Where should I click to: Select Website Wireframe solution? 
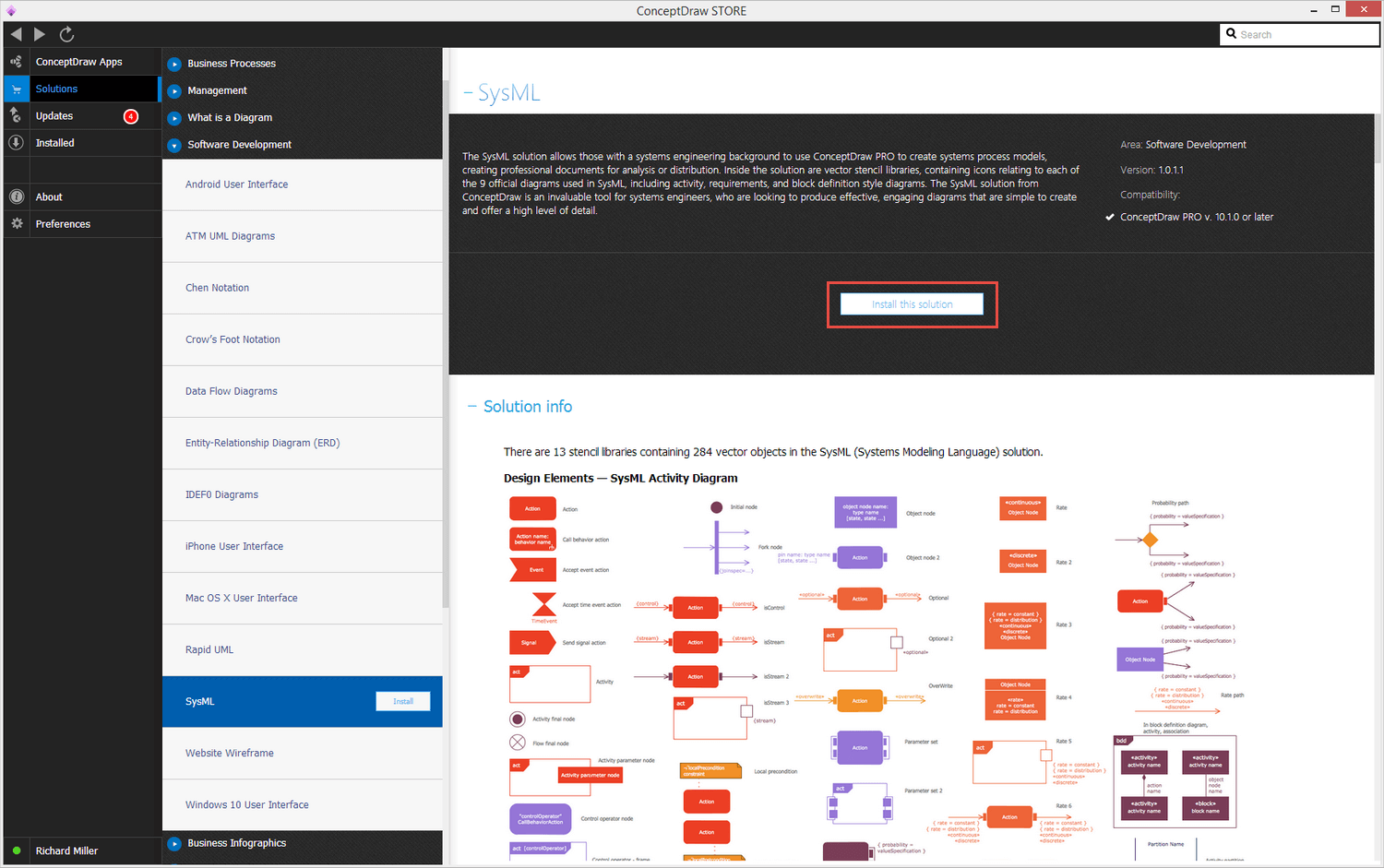click(303, 753)
